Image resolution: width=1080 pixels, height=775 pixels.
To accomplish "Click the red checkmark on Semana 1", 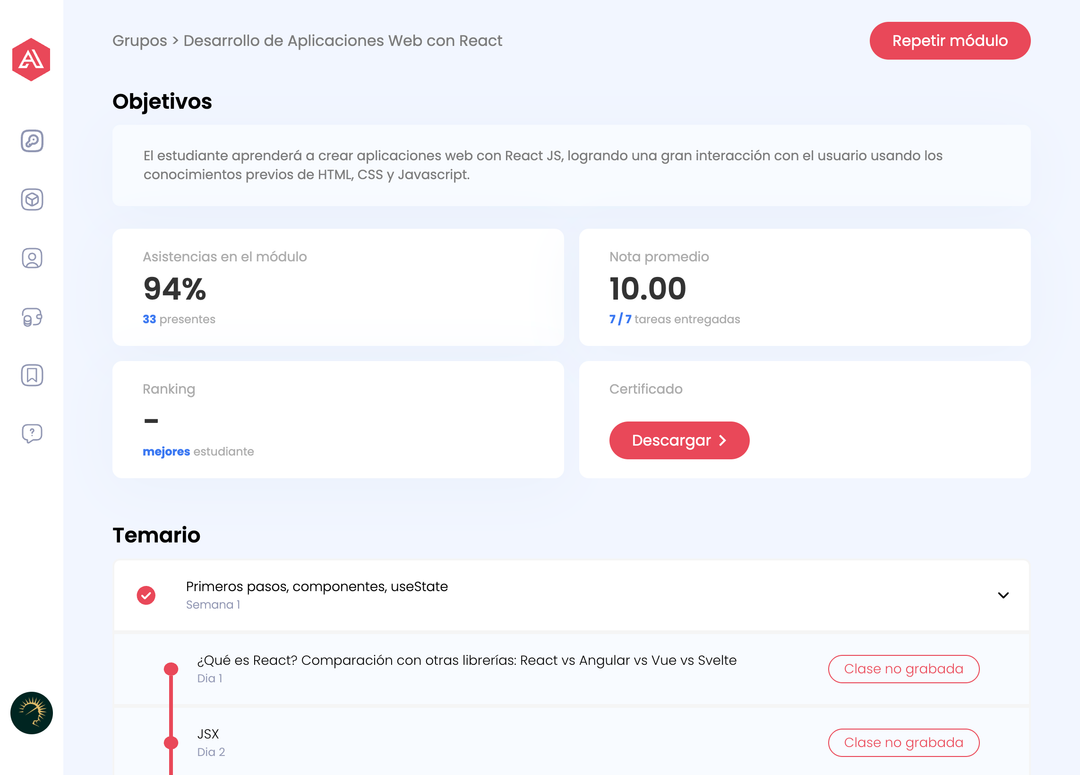I will [x=146, y=595].
